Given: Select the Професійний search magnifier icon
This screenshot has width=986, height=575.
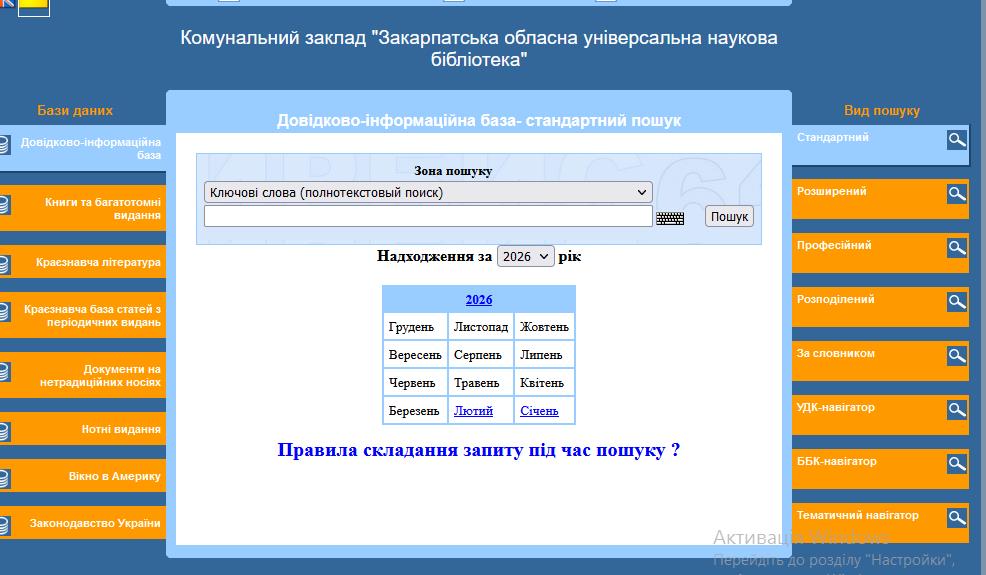Looking at the screenshot, I should pyautogui.click(x=957, y=248).
